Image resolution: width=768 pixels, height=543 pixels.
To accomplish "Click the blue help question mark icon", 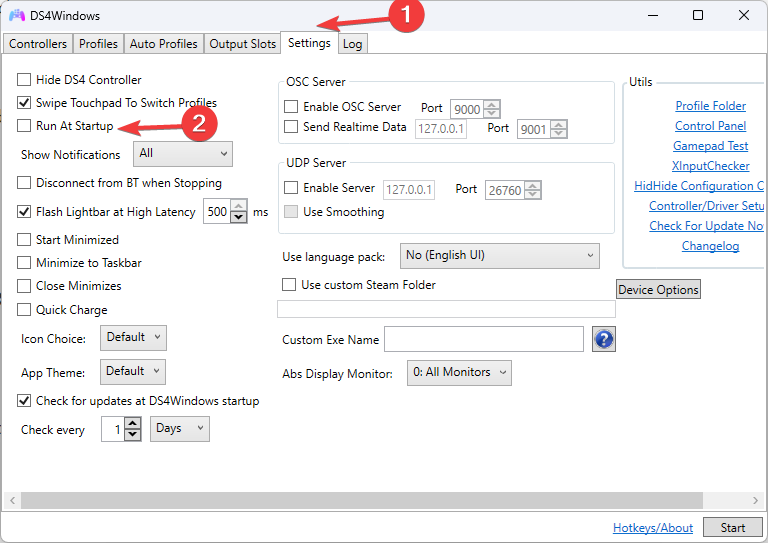I will coord(603,339).
